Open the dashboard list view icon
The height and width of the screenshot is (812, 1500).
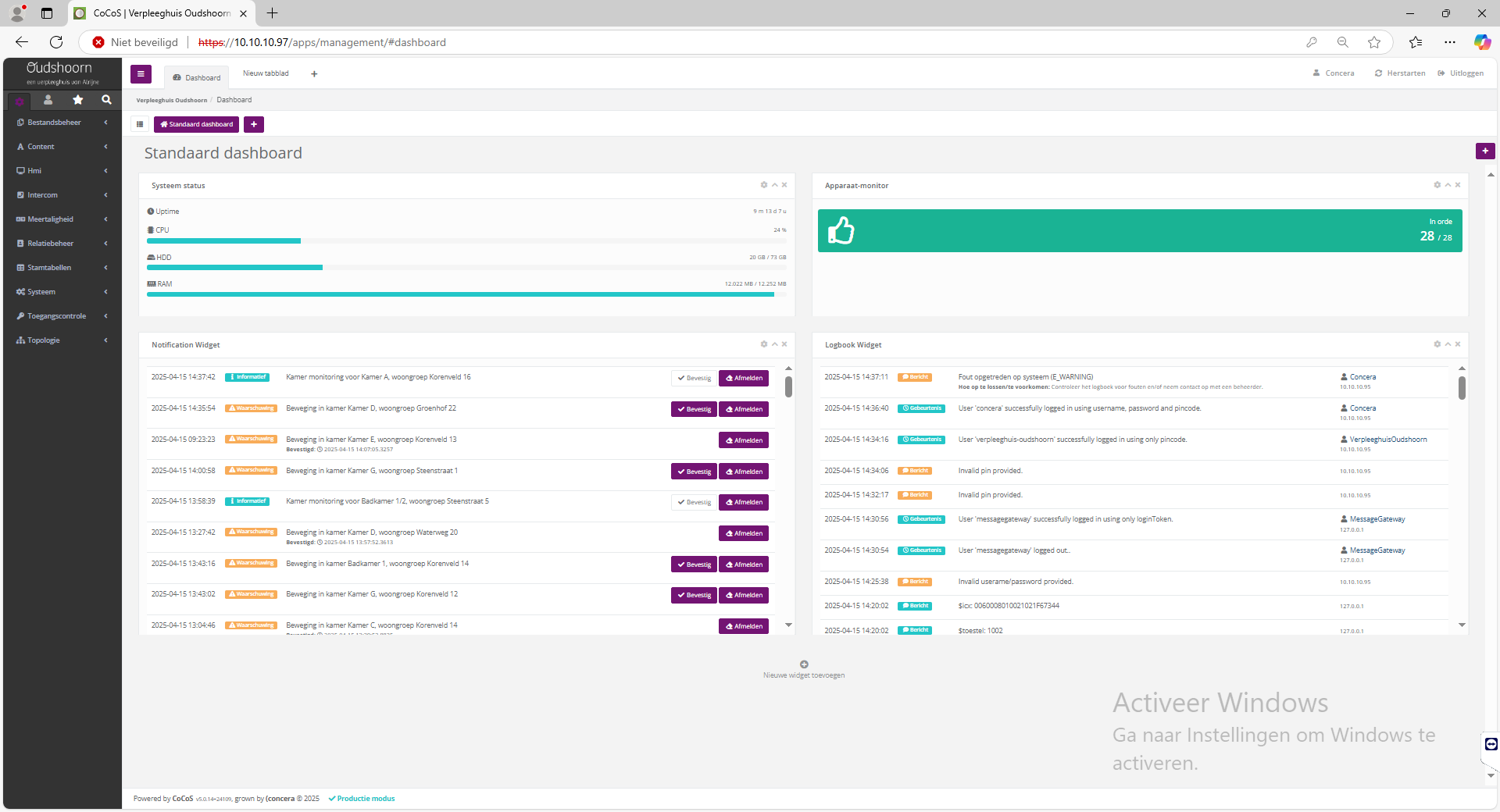pyautogui.click(x=140, y=124)
